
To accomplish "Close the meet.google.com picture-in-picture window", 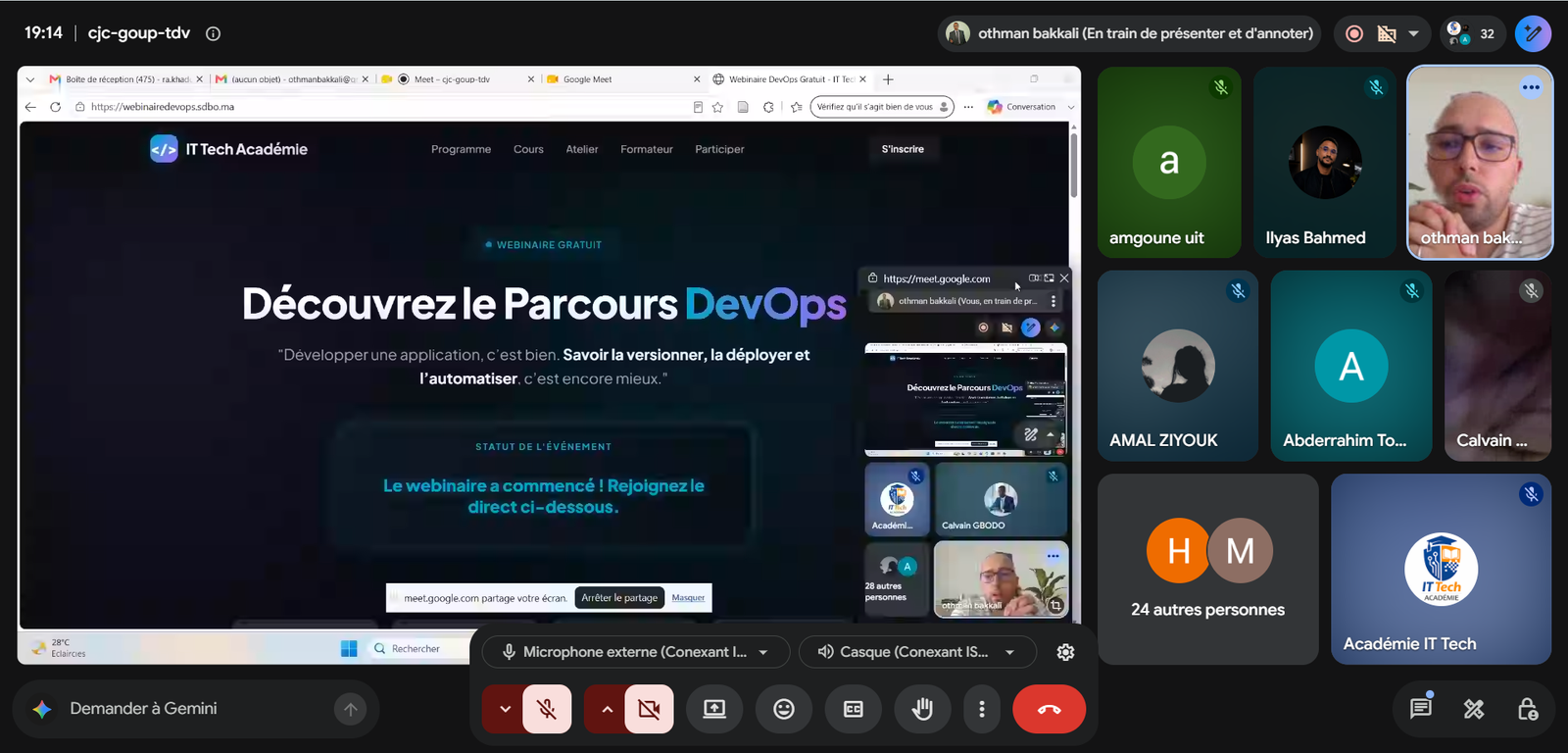I will (x=1064, y=278).
